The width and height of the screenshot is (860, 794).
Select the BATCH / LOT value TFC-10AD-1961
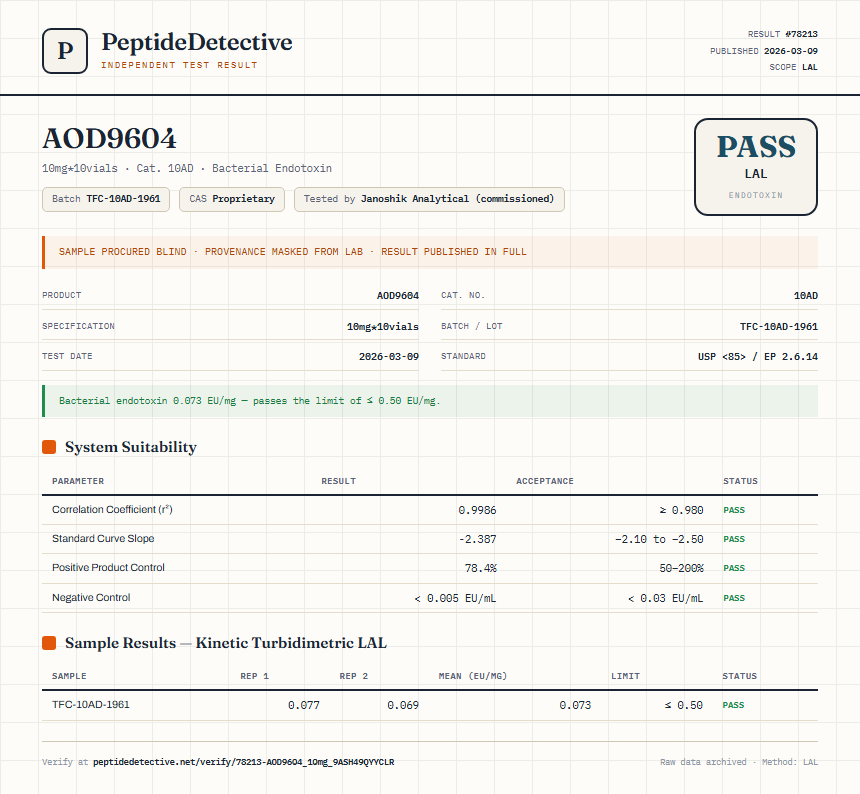point(779,326)
